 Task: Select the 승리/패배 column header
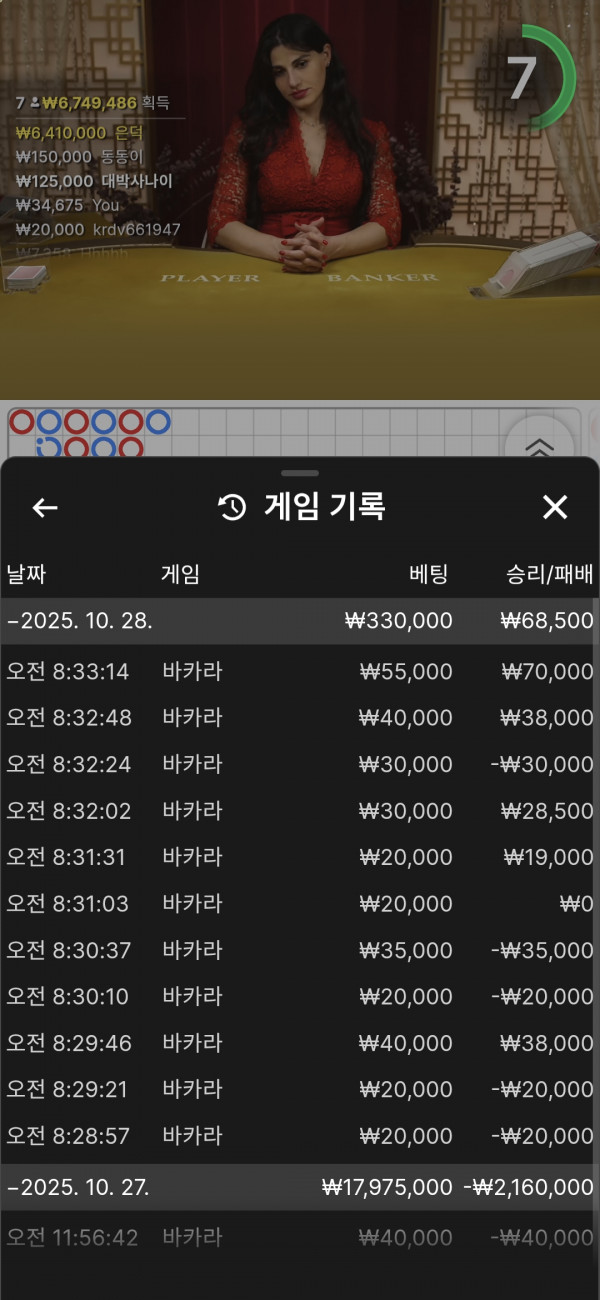pyautogui.click(x=549, y=574)
